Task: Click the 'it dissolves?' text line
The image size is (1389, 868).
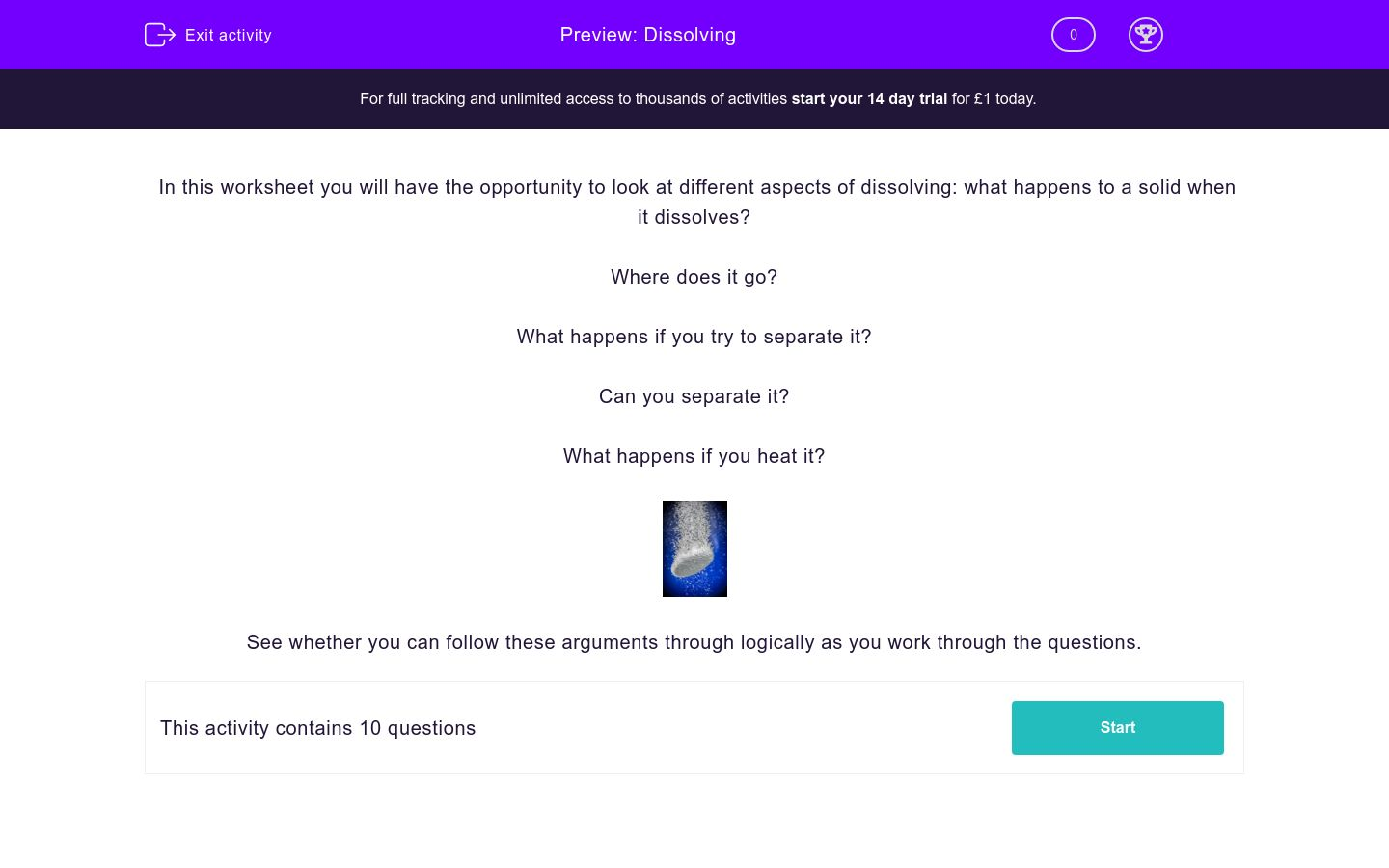Action: click(x=694, y=217)
